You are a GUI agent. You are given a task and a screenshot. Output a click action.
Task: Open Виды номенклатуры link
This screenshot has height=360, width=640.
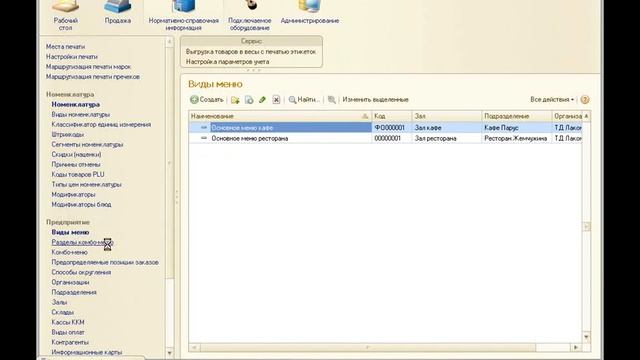(80, 115)
